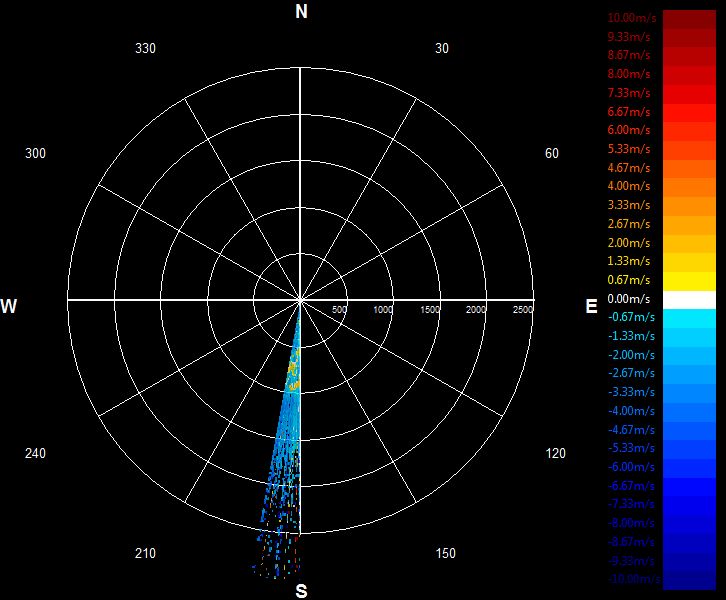
Task: Click the -4.67m/s legend label
Action: pyautogui.click(x=632, y=430)
